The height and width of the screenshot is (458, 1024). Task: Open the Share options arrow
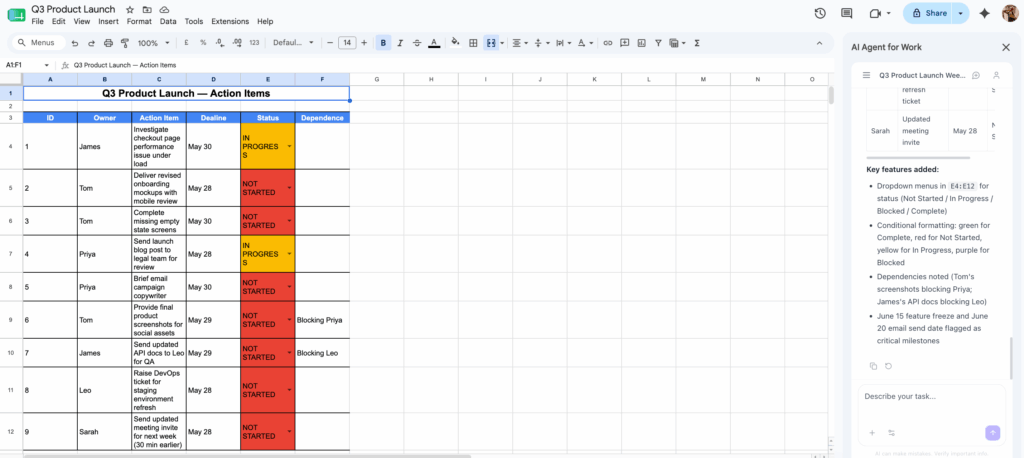click(x=960, y=13)
